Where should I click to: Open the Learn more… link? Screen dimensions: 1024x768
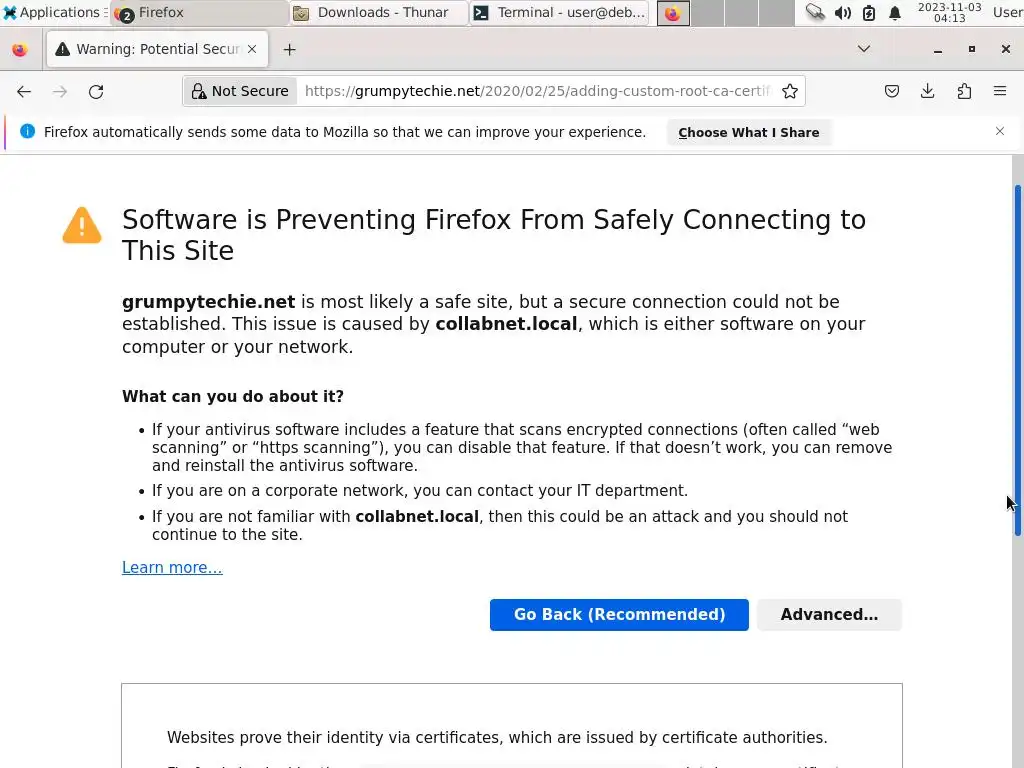pyautogui.click(x=172, y=567)
